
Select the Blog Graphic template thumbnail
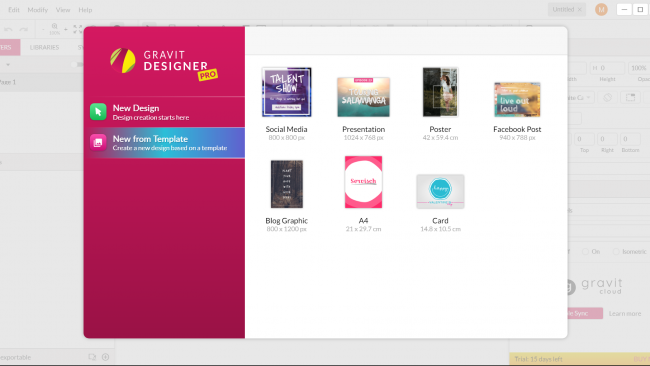coord(286,184)
